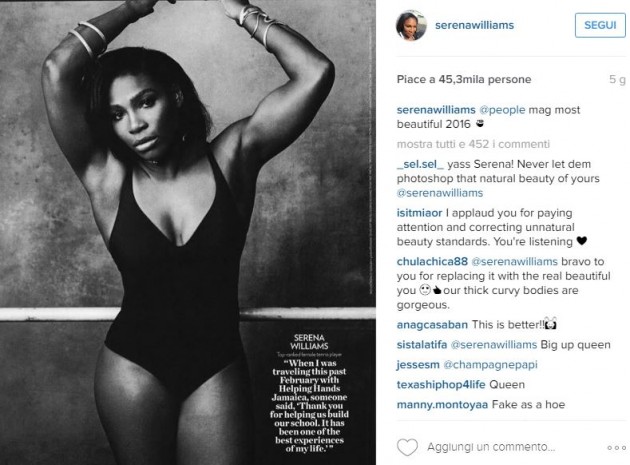Open the @people mention in the caption
This screenshot has height=465, width=630.
point(502,110)
